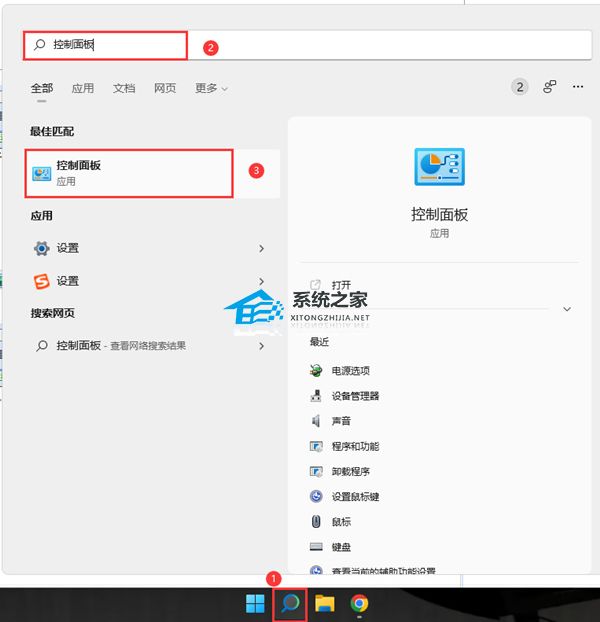Select the 全部 filter tab

coord(42,88)
